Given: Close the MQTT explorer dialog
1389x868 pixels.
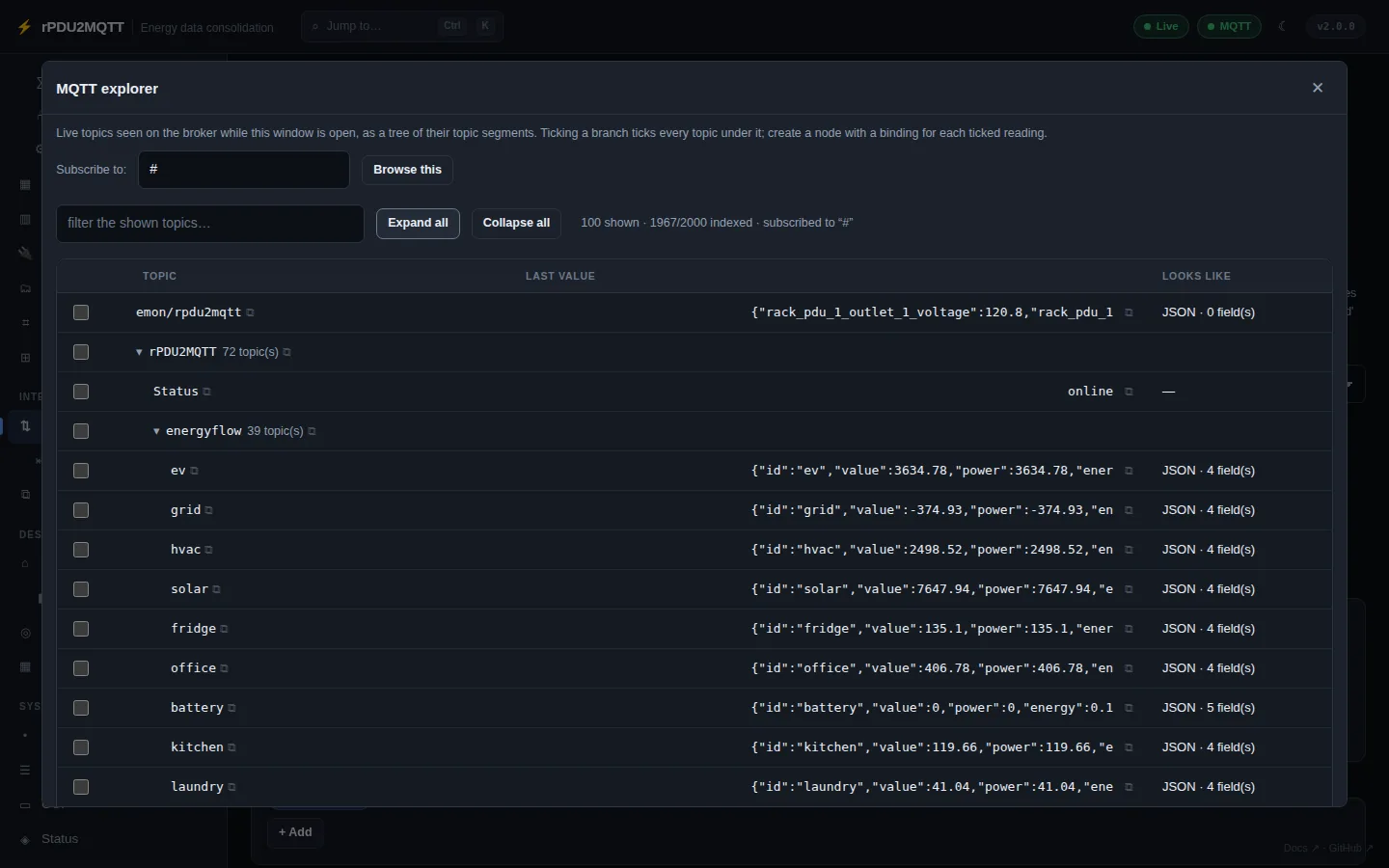Looking at the screenshot, I should coord(1318,88).
